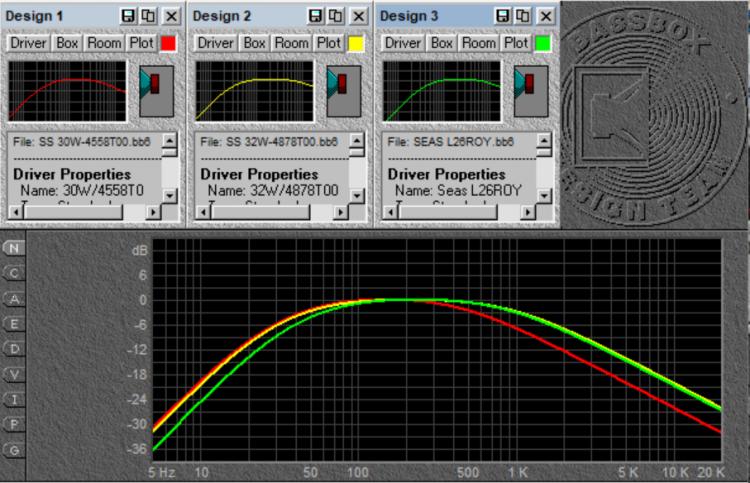
Task: Click right arrow in Design 2 horizontal scrollbar
Action: (340, 212)
